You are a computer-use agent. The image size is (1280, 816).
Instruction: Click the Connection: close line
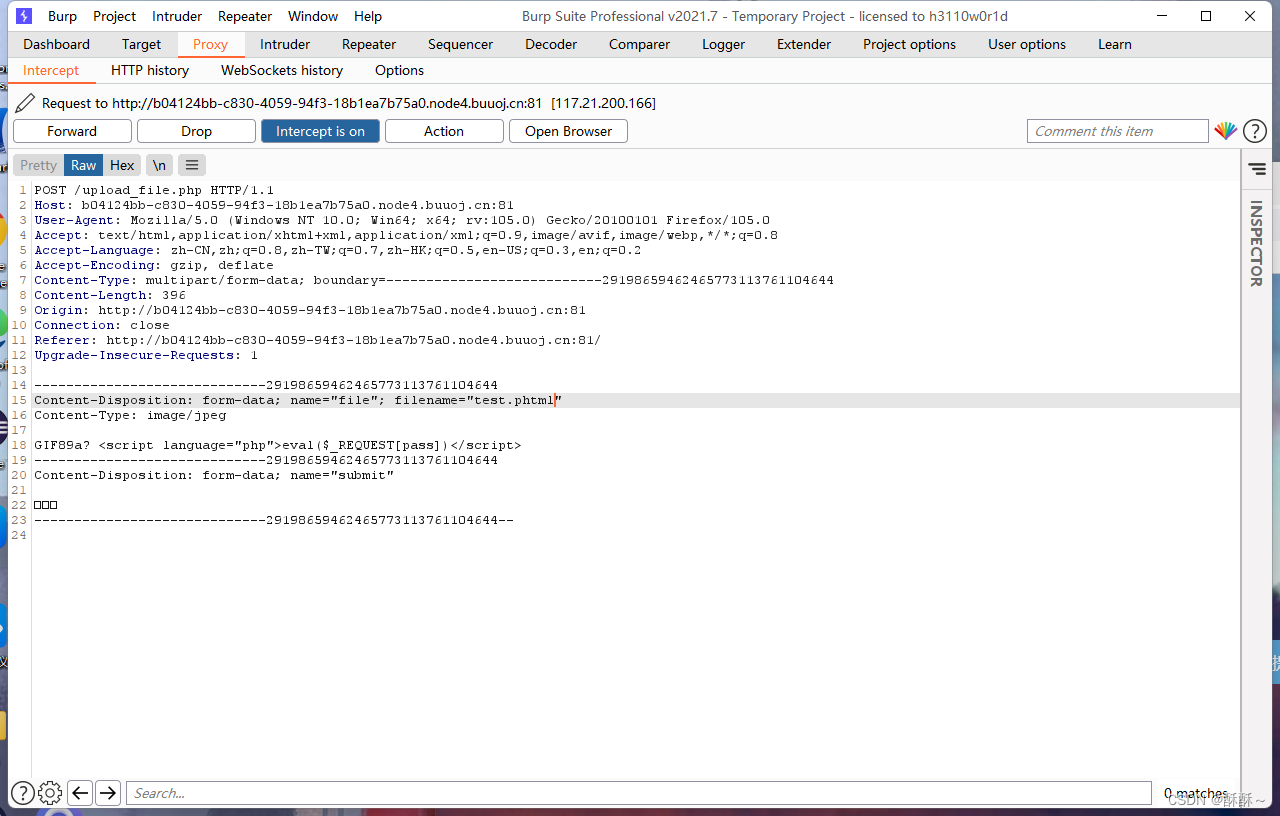point(102,325)
